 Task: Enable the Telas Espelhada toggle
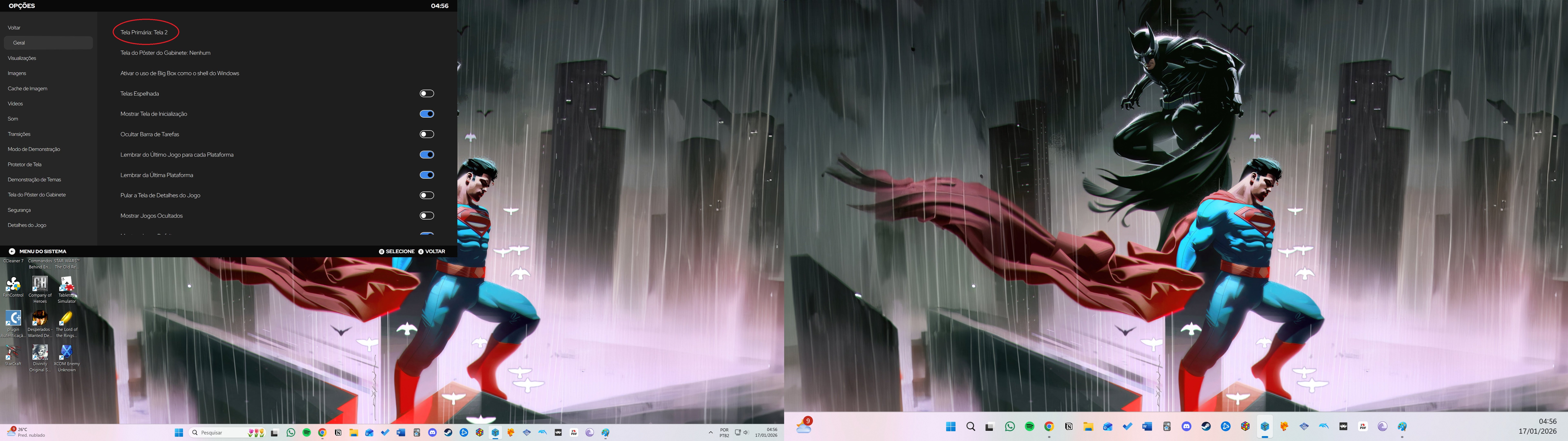pyautogui.click(x=427, y=93)
